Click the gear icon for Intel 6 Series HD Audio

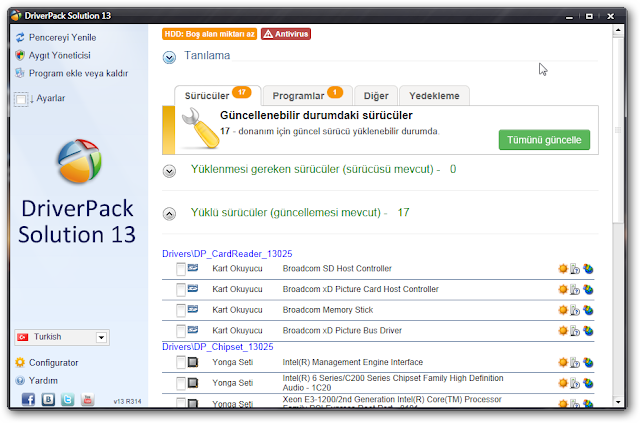[563, 383]
